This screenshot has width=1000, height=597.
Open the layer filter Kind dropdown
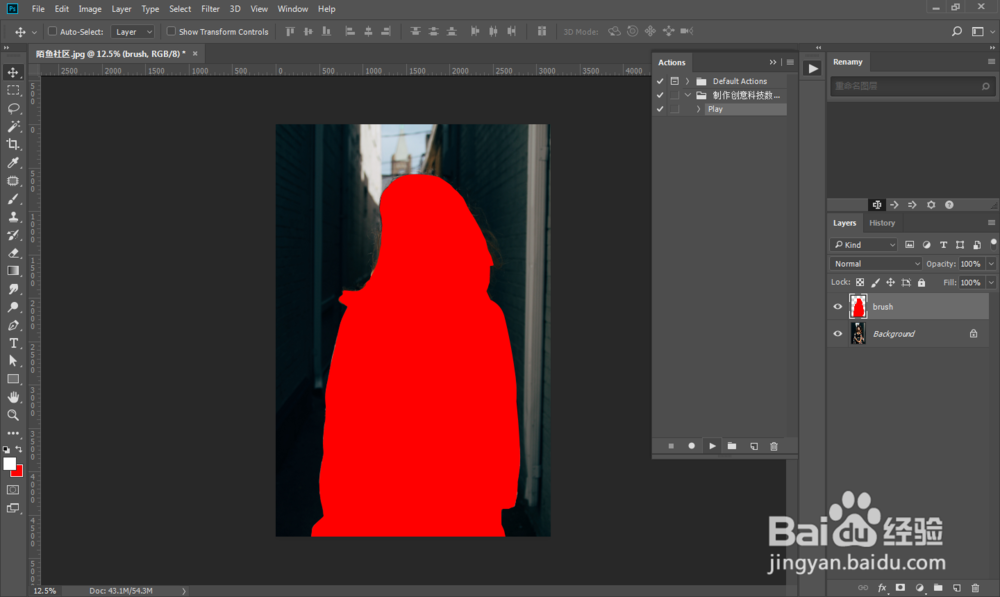(864, 245)
